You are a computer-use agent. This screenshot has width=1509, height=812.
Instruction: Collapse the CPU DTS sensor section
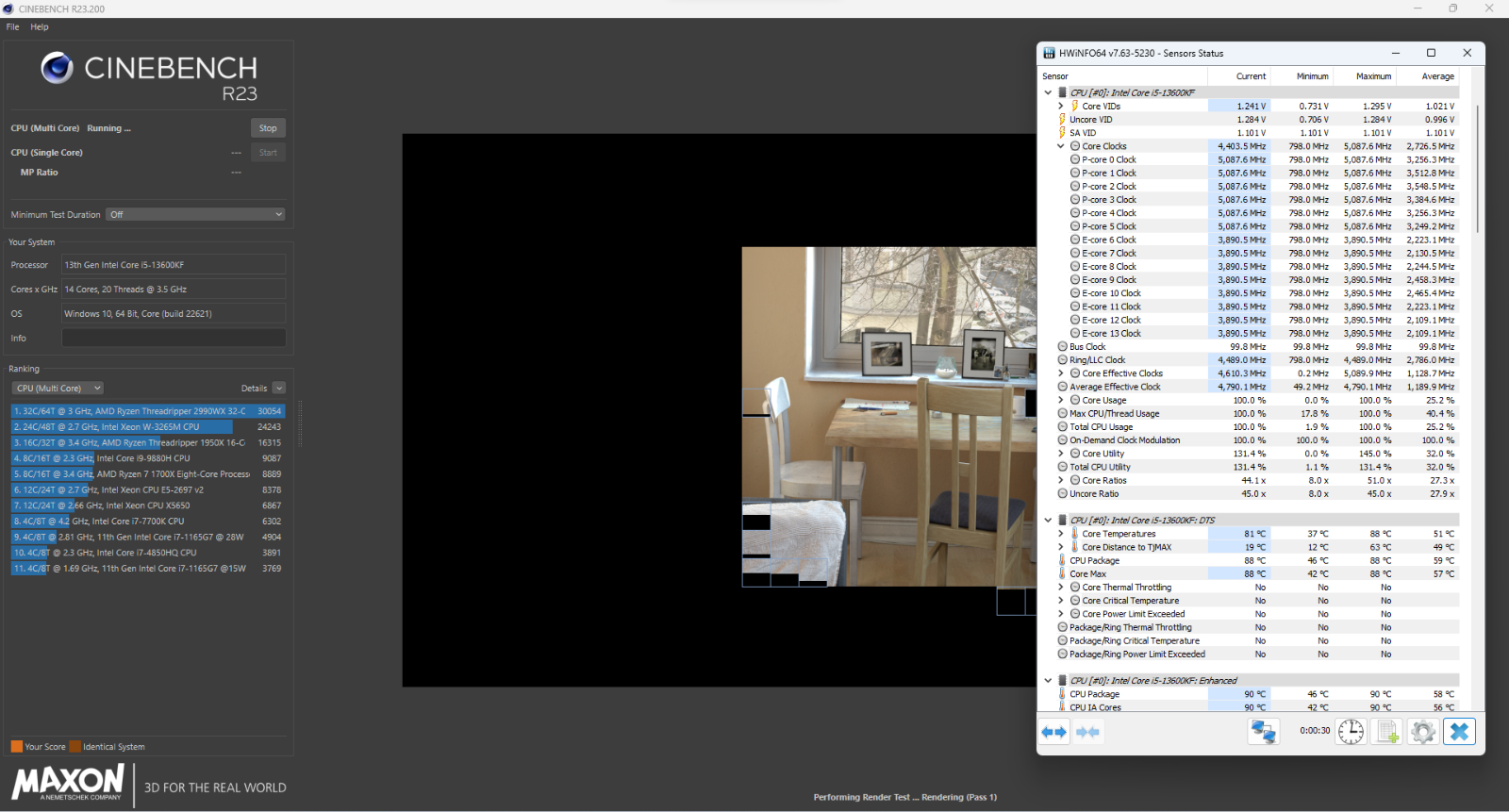[1048, 520]
